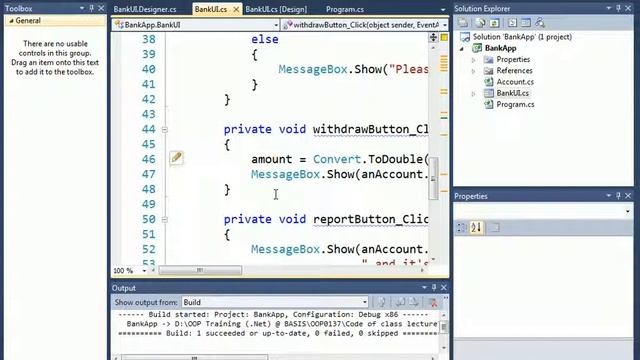The width and height of the screenshot is (640, 360).
Task: Click the split editor icon above scrollbar
Action: point(433,38)
